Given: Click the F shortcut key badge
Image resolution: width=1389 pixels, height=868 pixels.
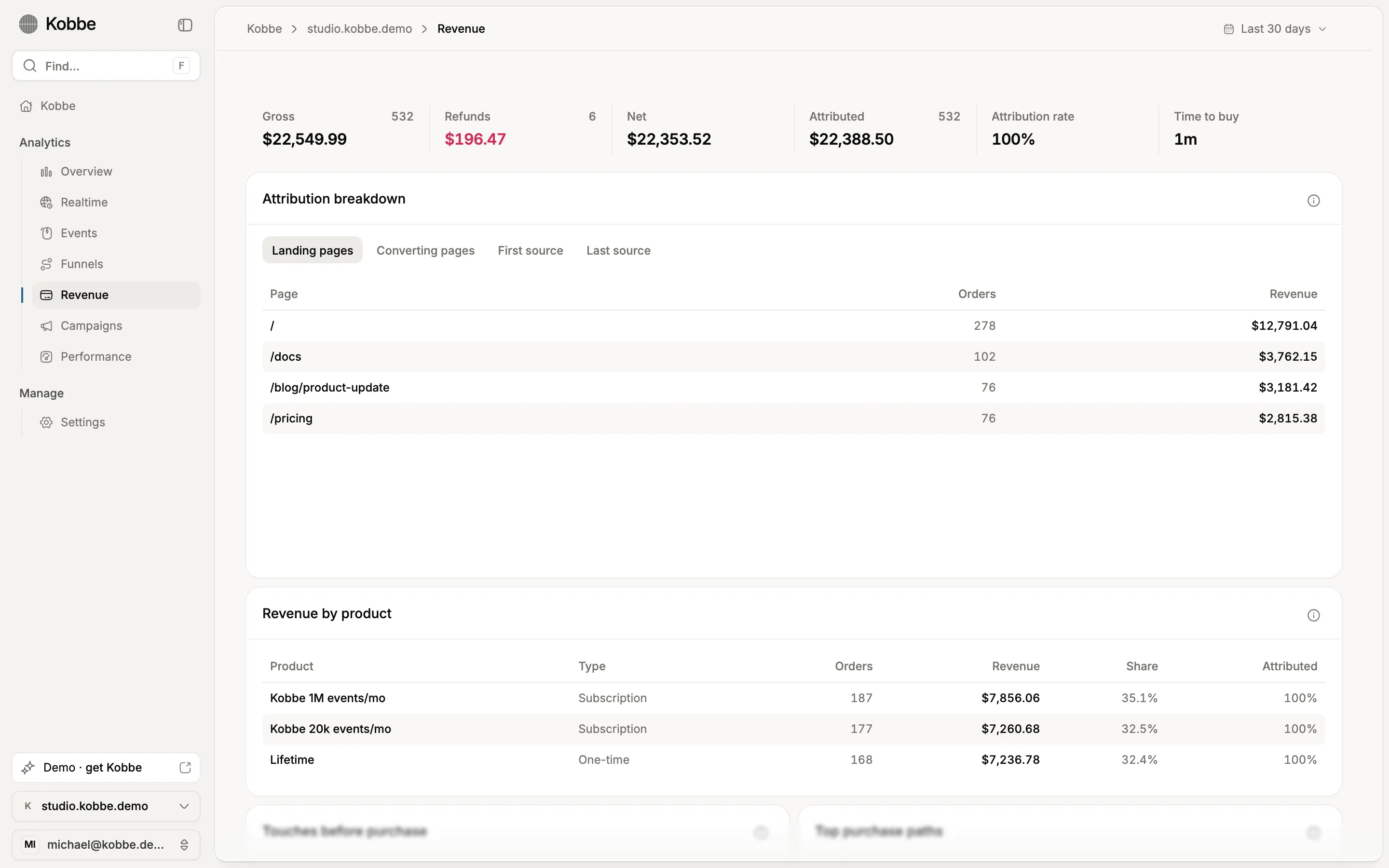Looking at the screenshot, I should click(x=181, y=66).
